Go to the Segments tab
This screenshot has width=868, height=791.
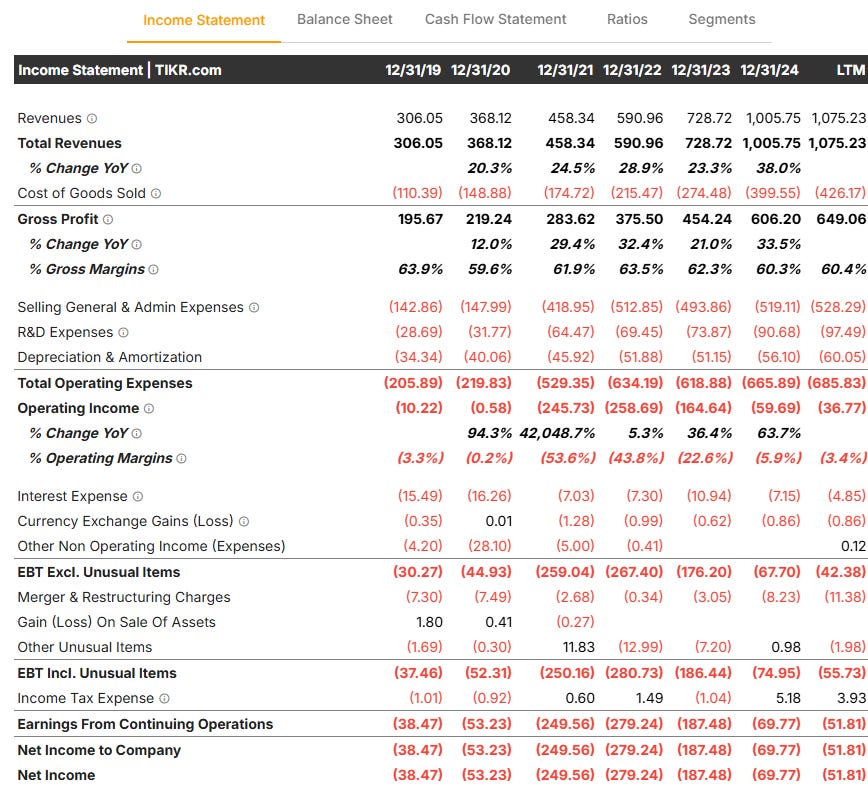tap(721, 19)
